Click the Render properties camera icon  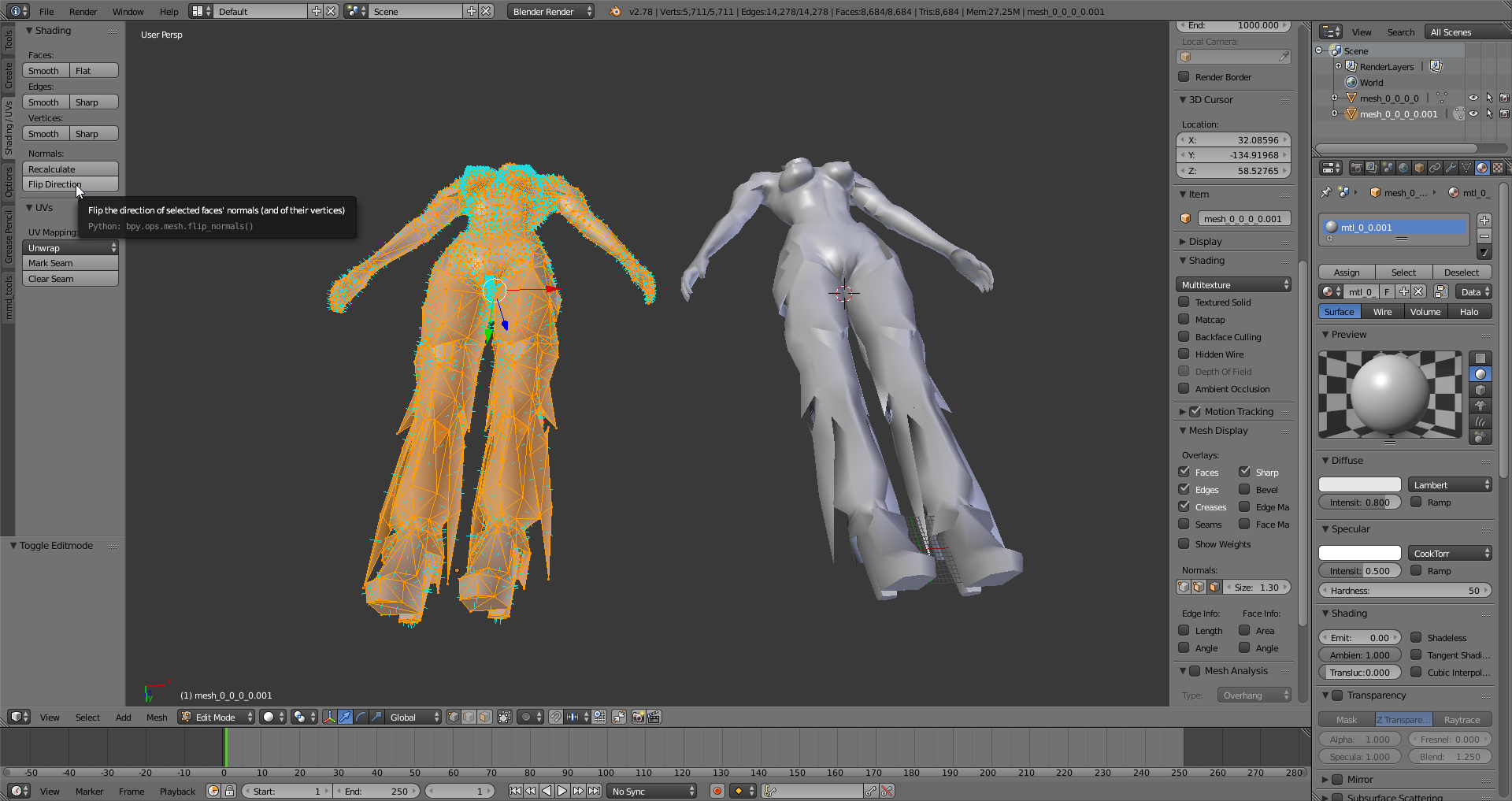click(x=1356, y=168)
